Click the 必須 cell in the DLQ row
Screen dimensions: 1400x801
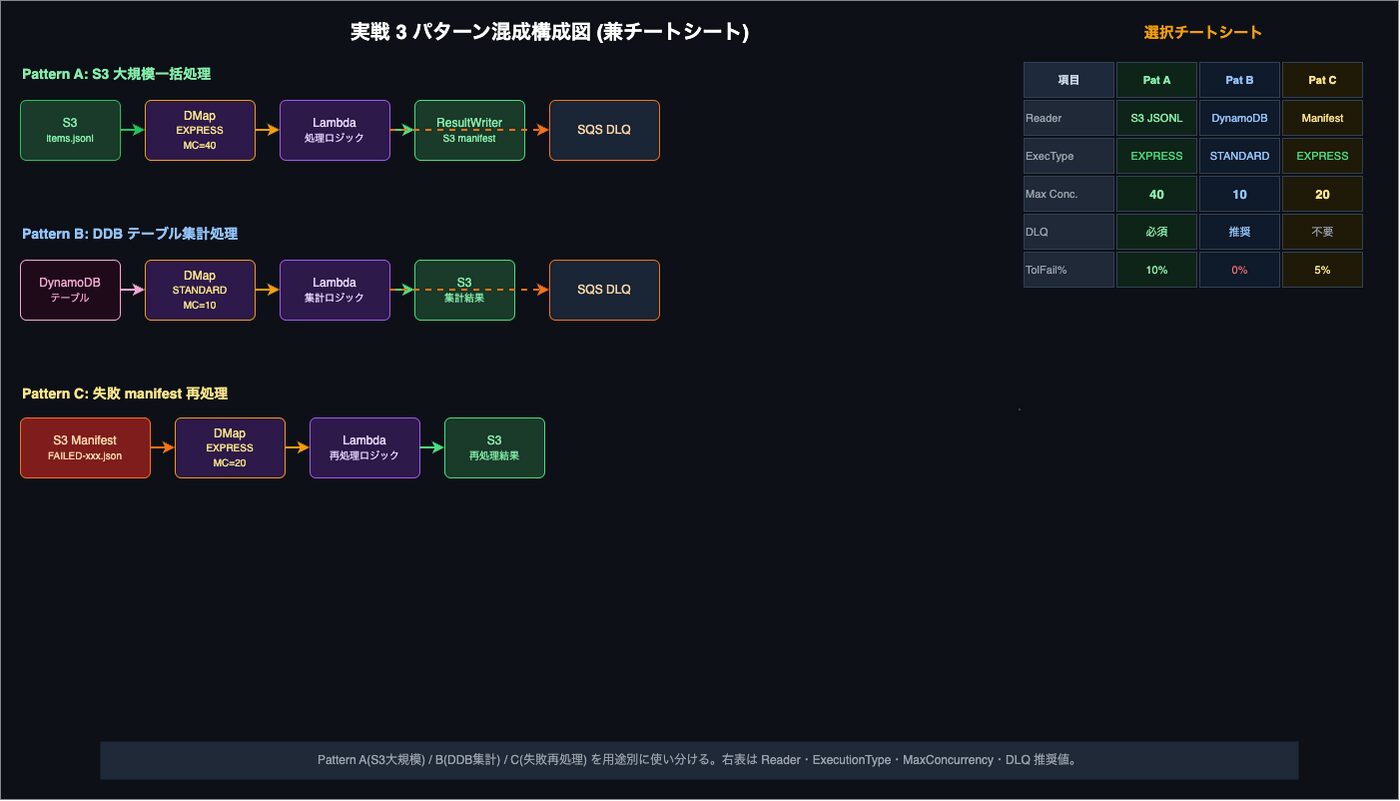pos(1157,232)
